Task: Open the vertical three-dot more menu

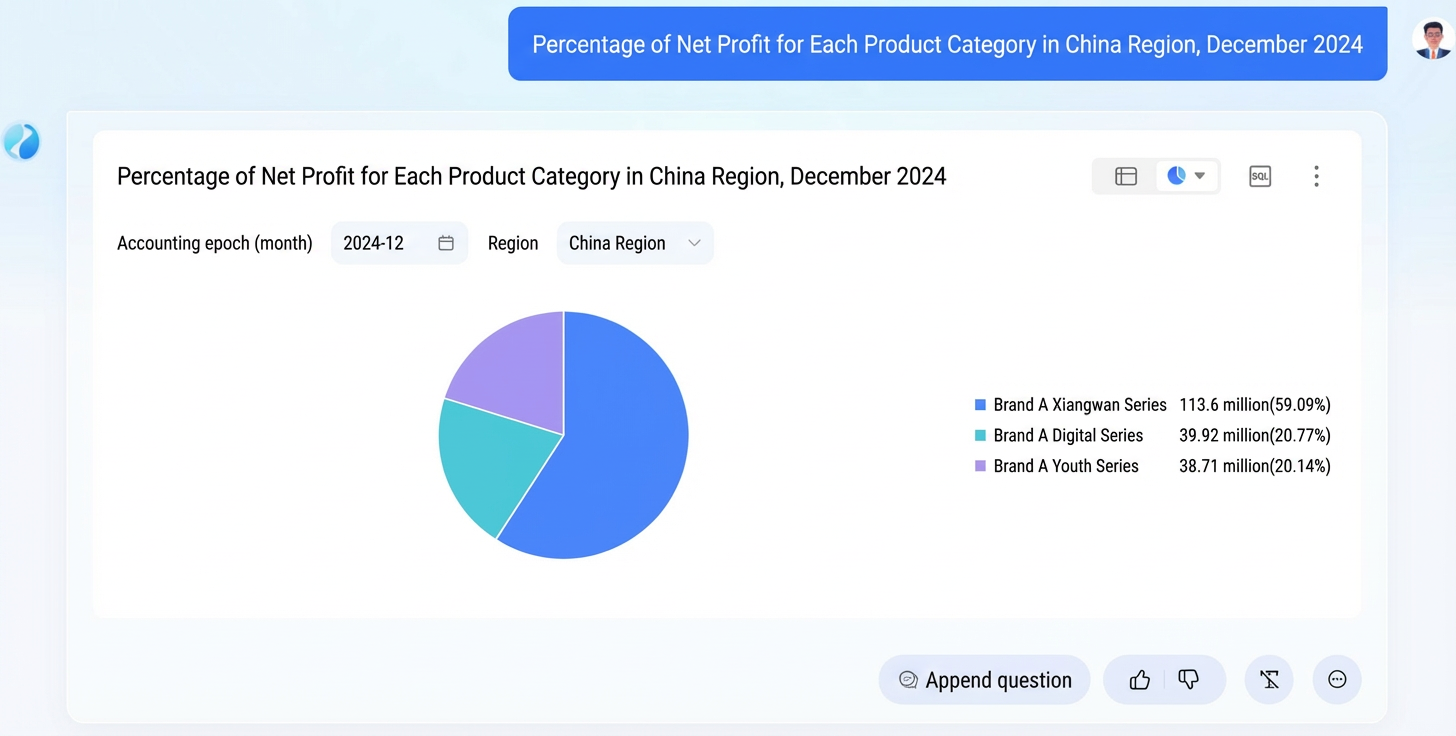Action: tap(1316, 177)
